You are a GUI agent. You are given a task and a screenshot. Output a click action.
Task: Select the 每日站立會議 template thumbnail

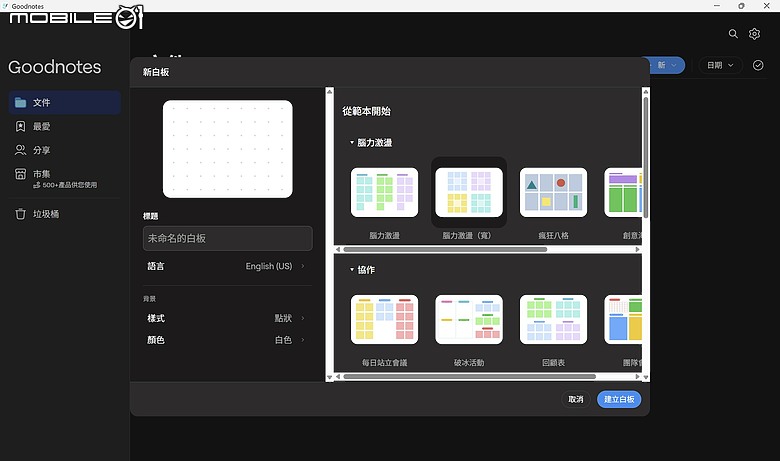[x=384, y=319]
